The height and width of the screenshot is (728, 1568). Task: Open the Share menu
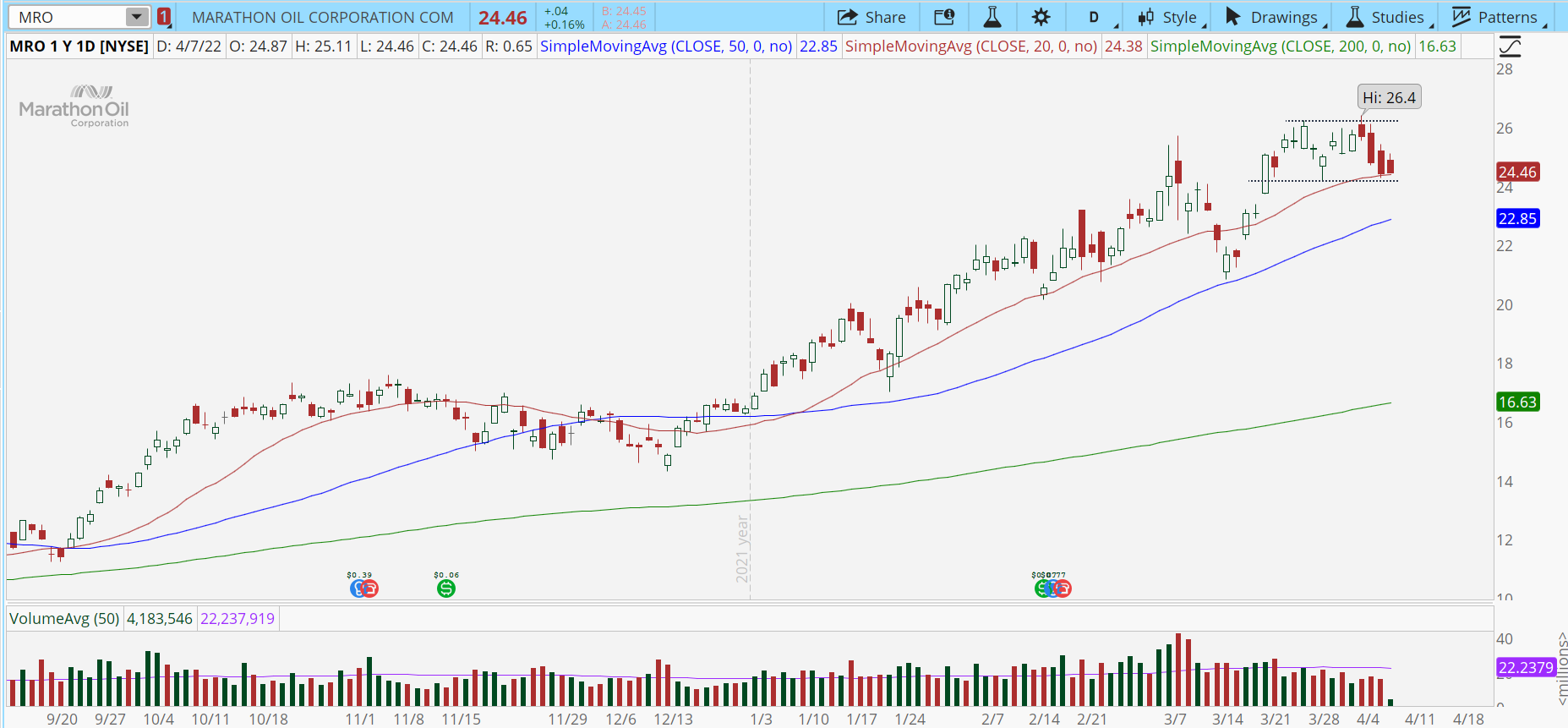pos(871,17)
